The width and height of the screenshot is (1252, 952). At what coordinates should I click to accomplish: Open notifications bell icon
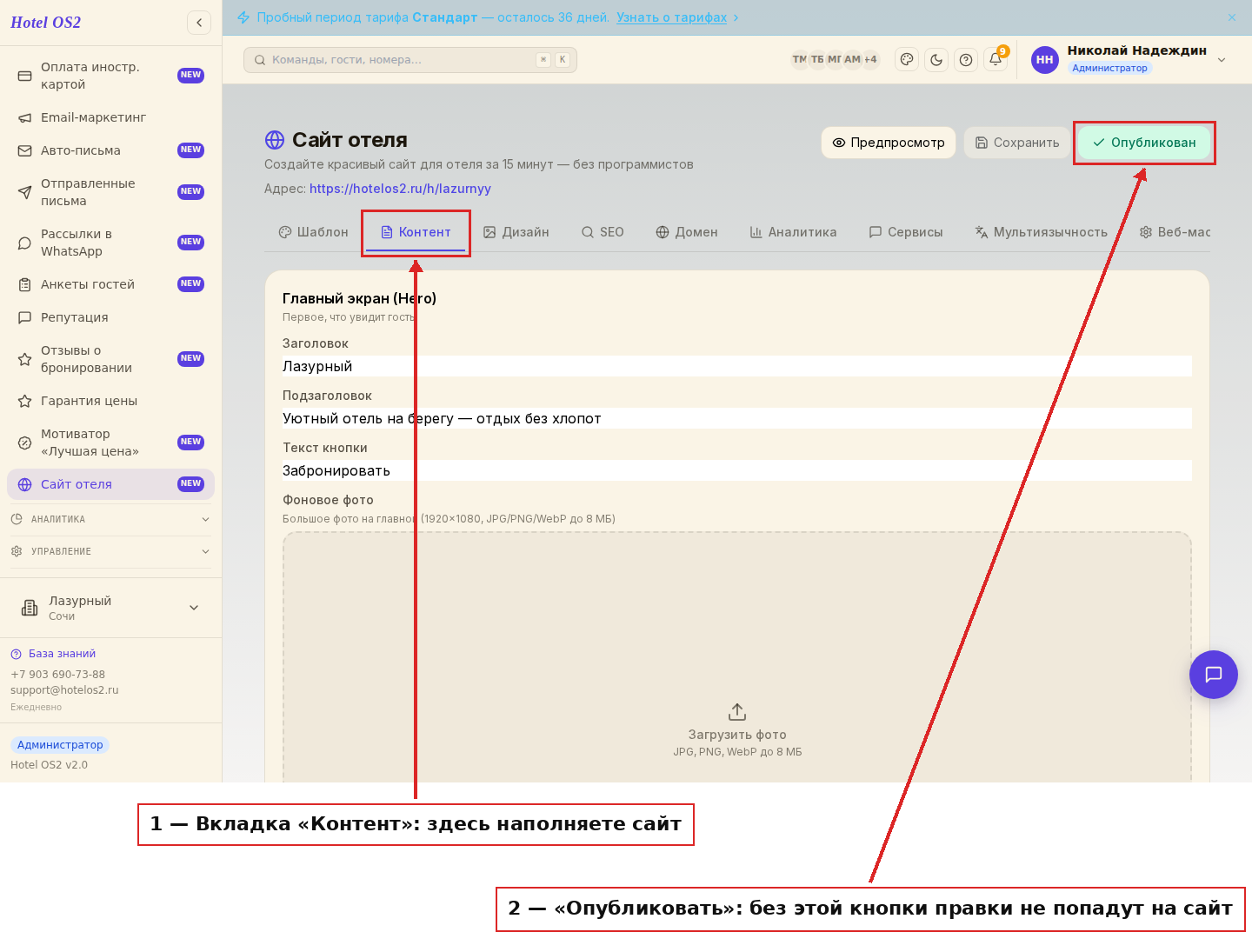[996, 59]
